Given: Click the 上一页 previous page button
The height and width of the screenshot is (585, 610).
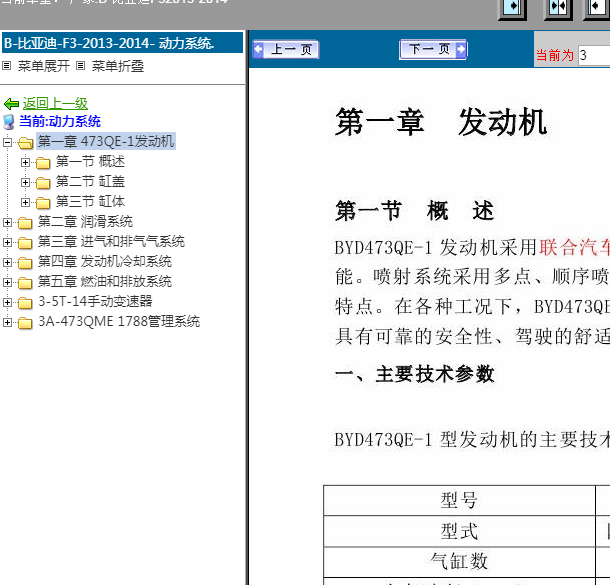Looking at the screenshot, I should coord(286,49).
